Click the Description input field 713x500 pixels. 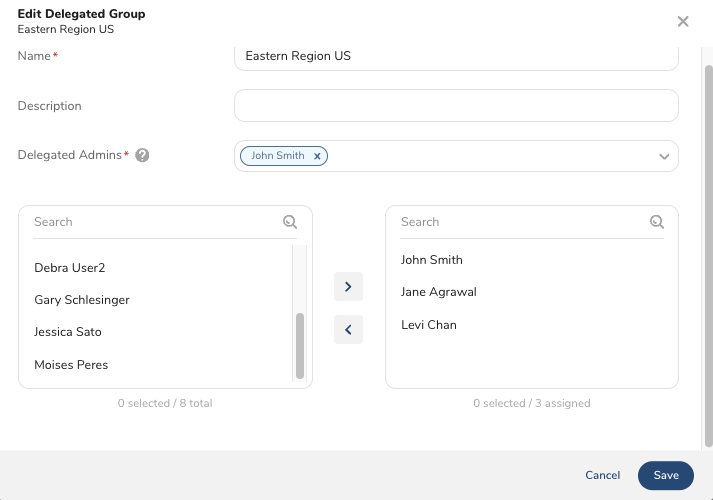pyautogui.click(x=456, y=106)
